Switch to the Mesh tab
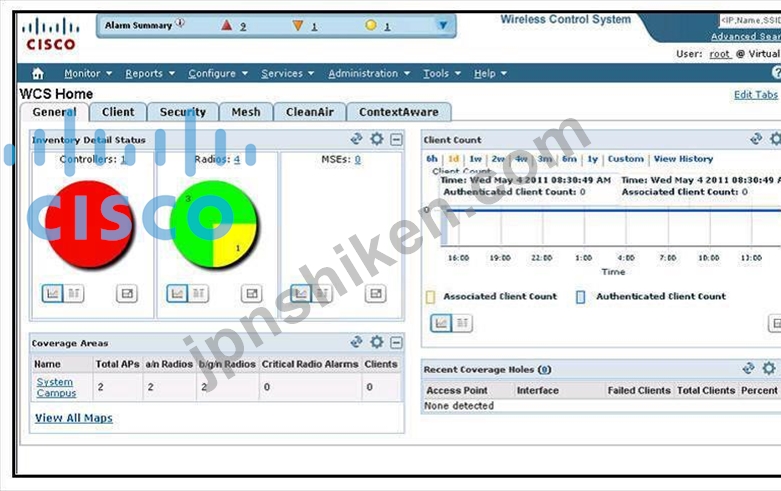This screenshot has width=781, height=491. [x=246, y=112]
